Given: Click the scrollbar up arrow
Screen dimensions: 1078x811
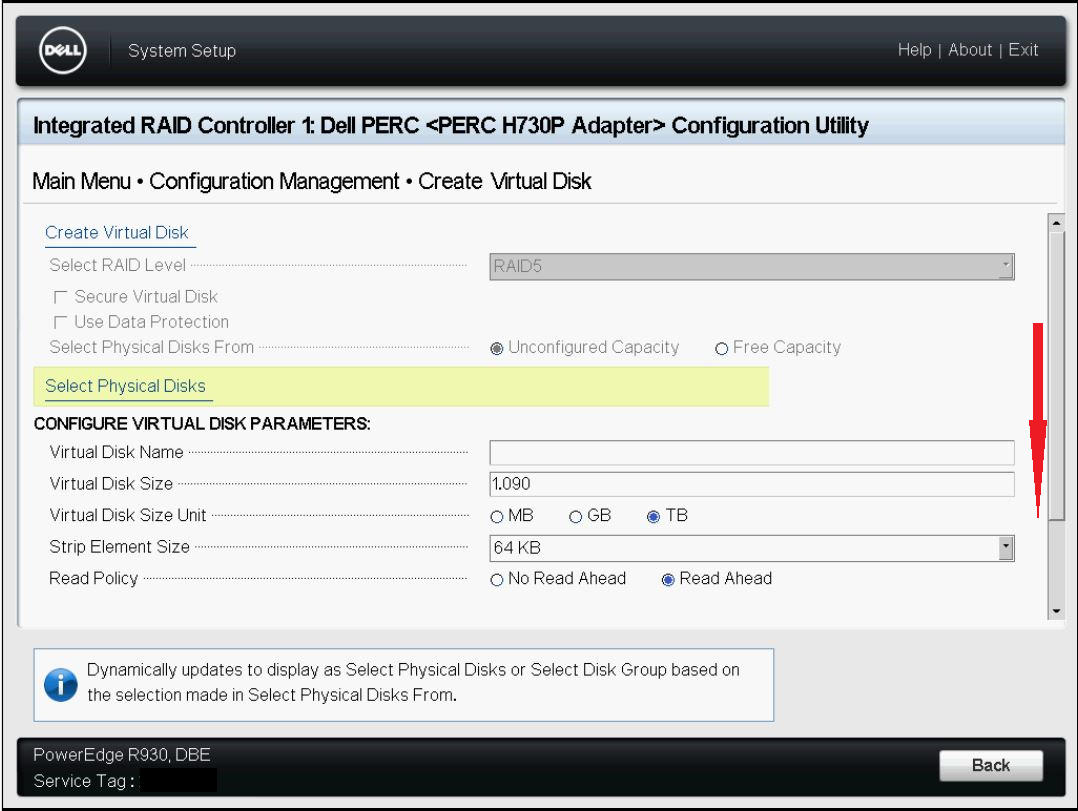Looking at the screenshot, I should (x=1057, y=223).
